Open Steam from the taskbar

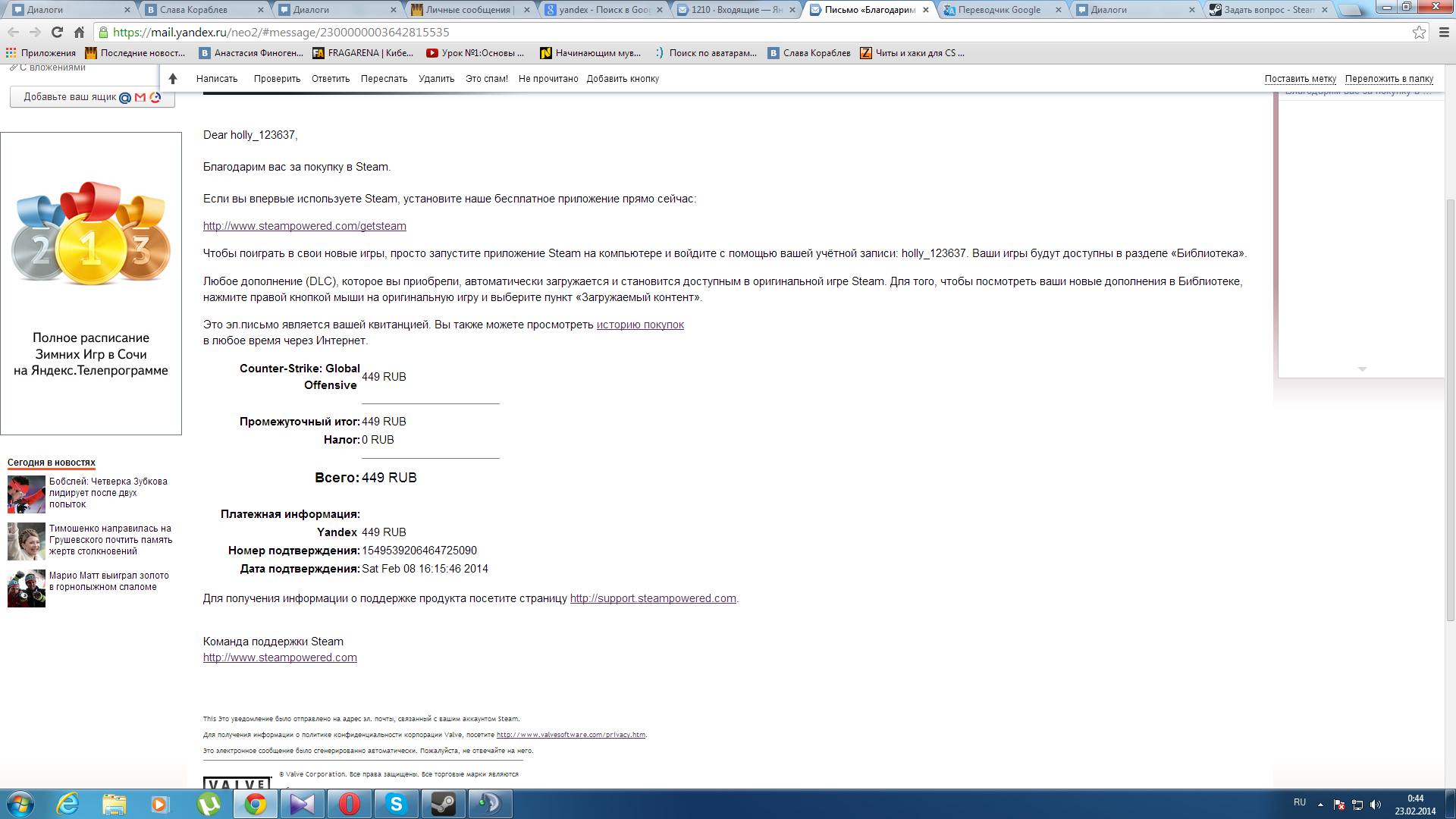444,804
